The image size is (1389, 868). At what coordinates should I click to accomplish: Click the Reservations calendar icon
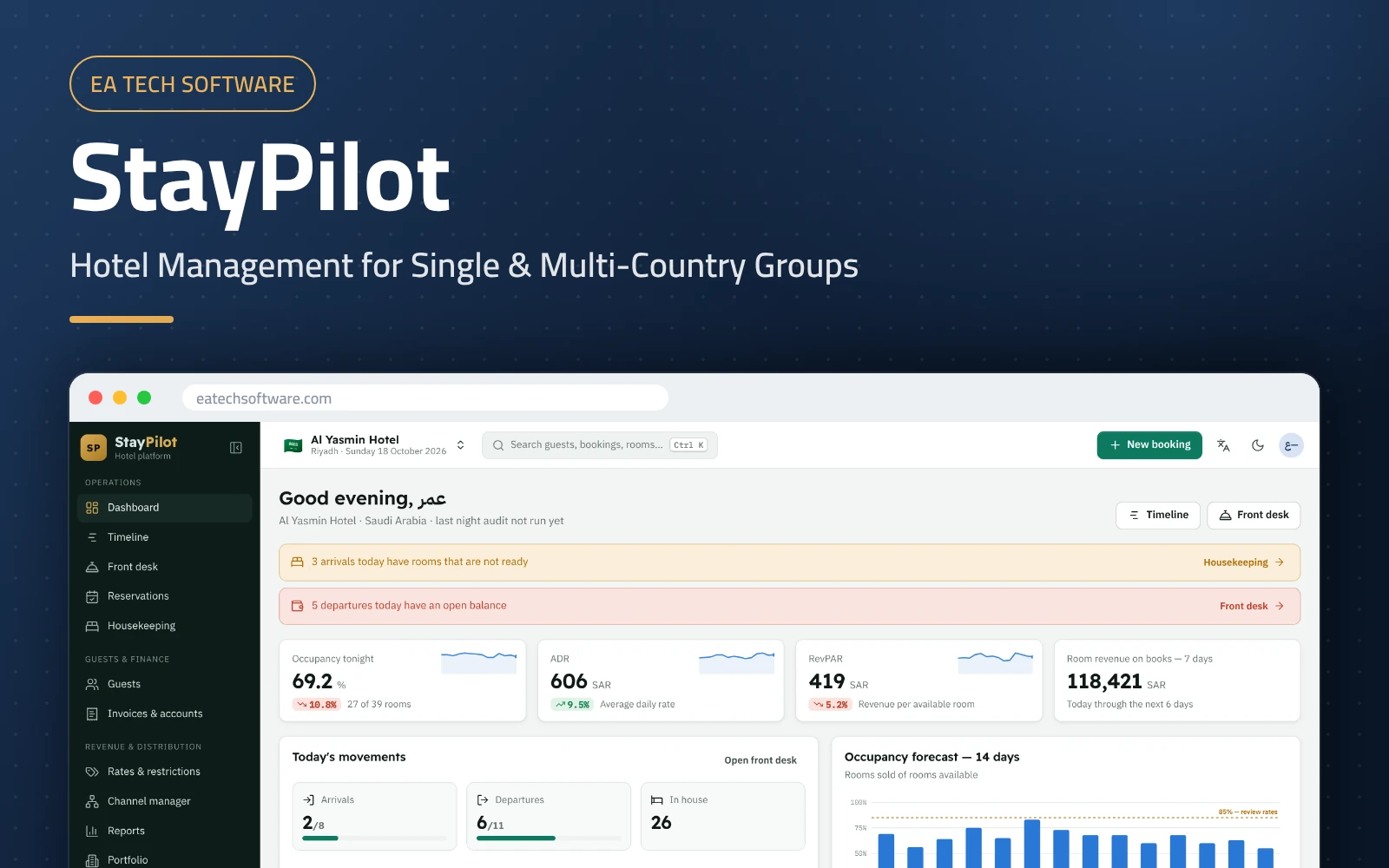coord(92,596)
